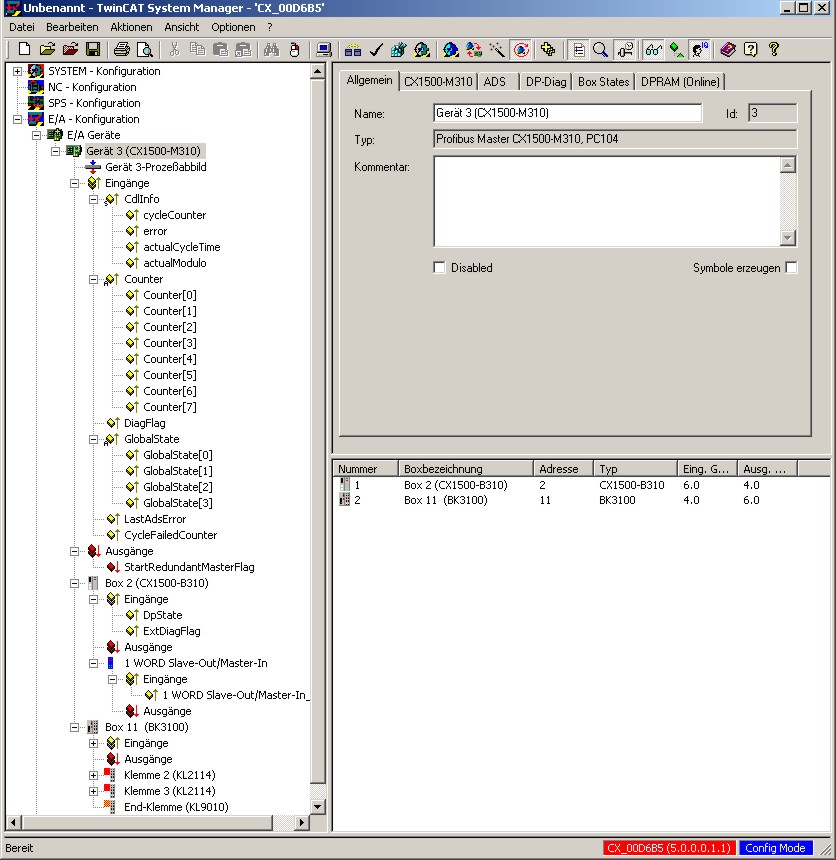Click the binoculars Find icon
The image size is (836, 860).
271,49
